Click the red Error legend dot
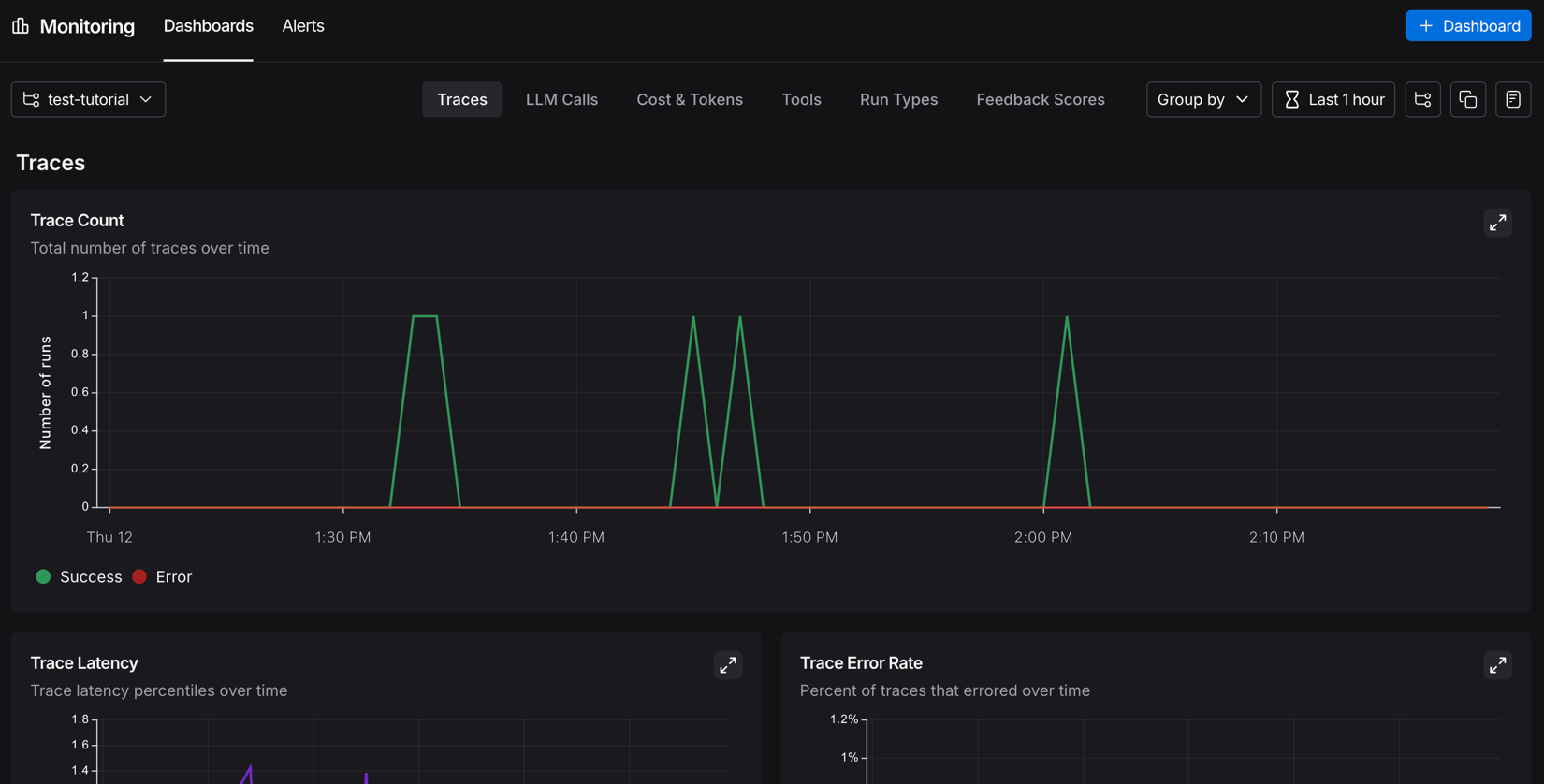Image resolution: width=1544 pixels, height=784 pixels. pyautogui.click(x=139, y=577)
